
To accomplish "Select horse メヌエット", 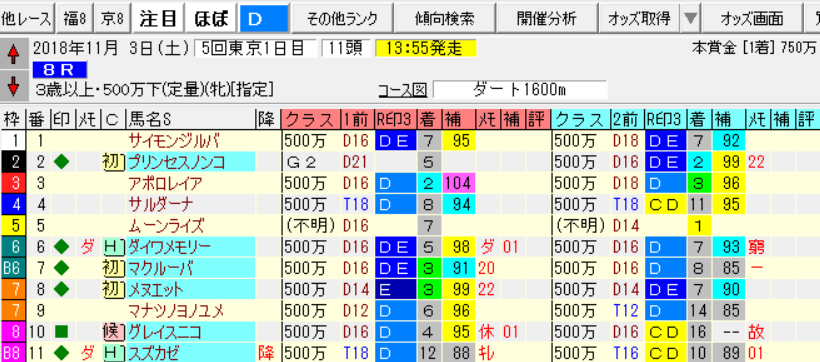I will pyautogui.click(x=191, y=289).
